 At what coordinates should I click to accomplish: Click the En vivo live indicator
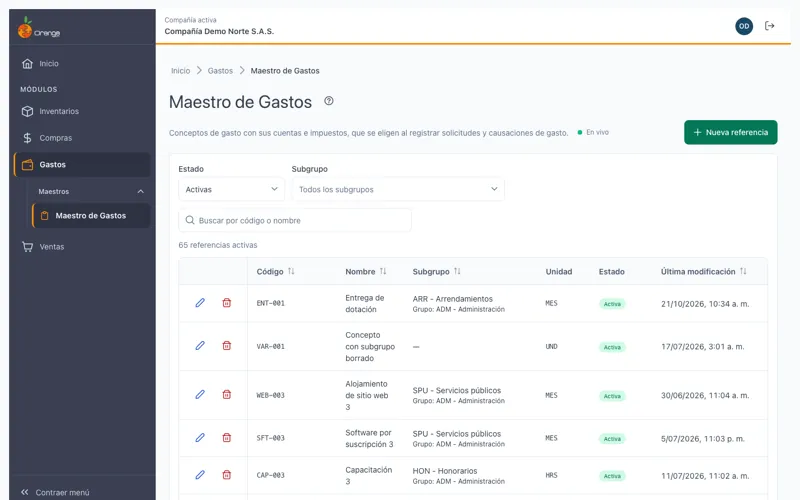tap(593, 132)
